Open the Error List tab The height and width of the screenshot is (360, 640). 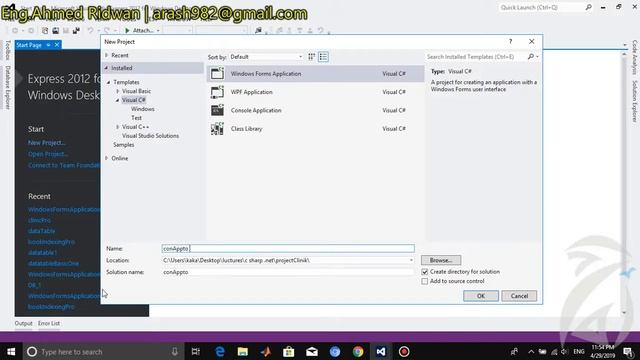click(49, 323)
